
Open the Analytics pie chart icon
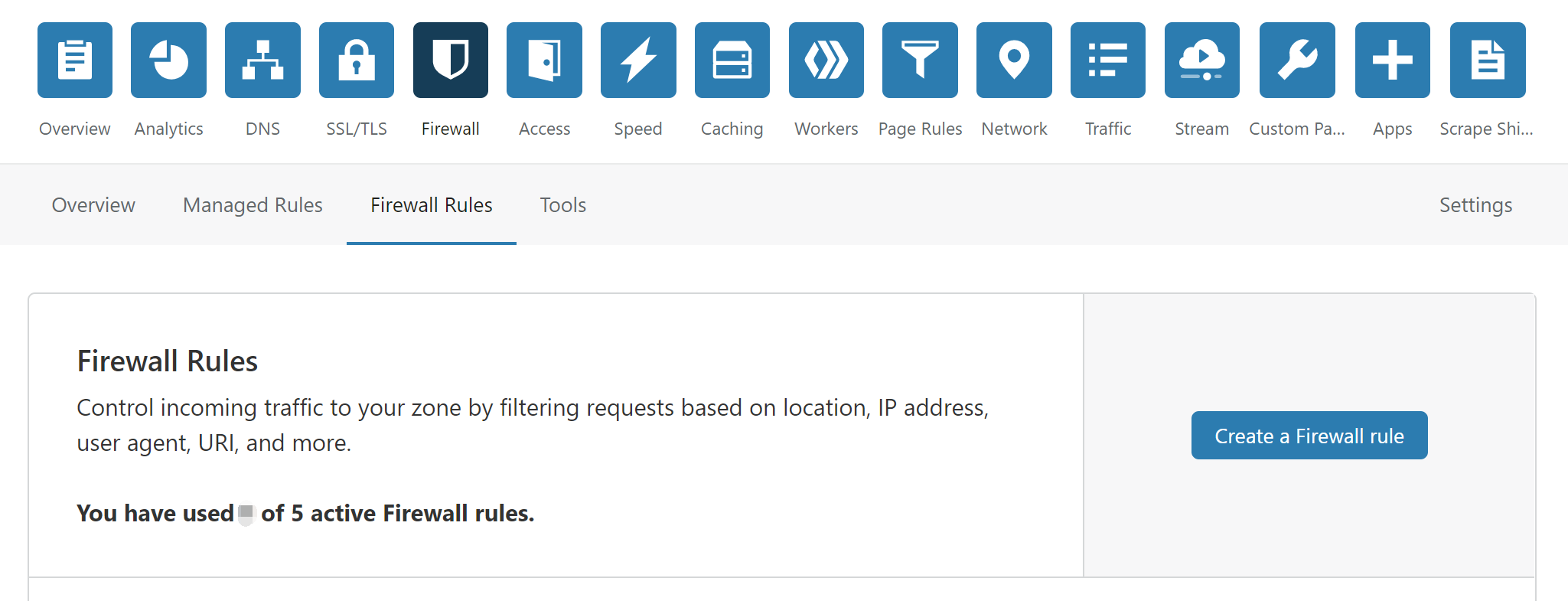tap(168, 60)
